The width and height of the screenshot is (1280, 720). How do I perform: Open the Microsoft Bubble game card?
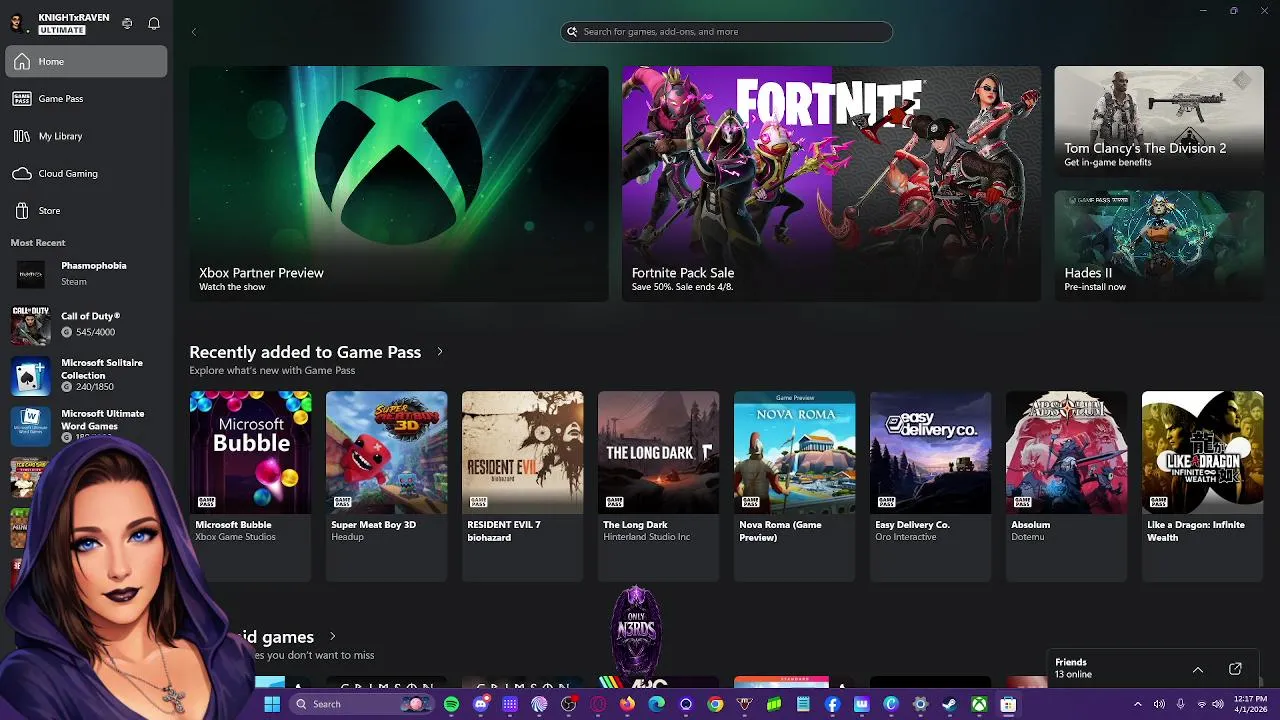(250, 486)
